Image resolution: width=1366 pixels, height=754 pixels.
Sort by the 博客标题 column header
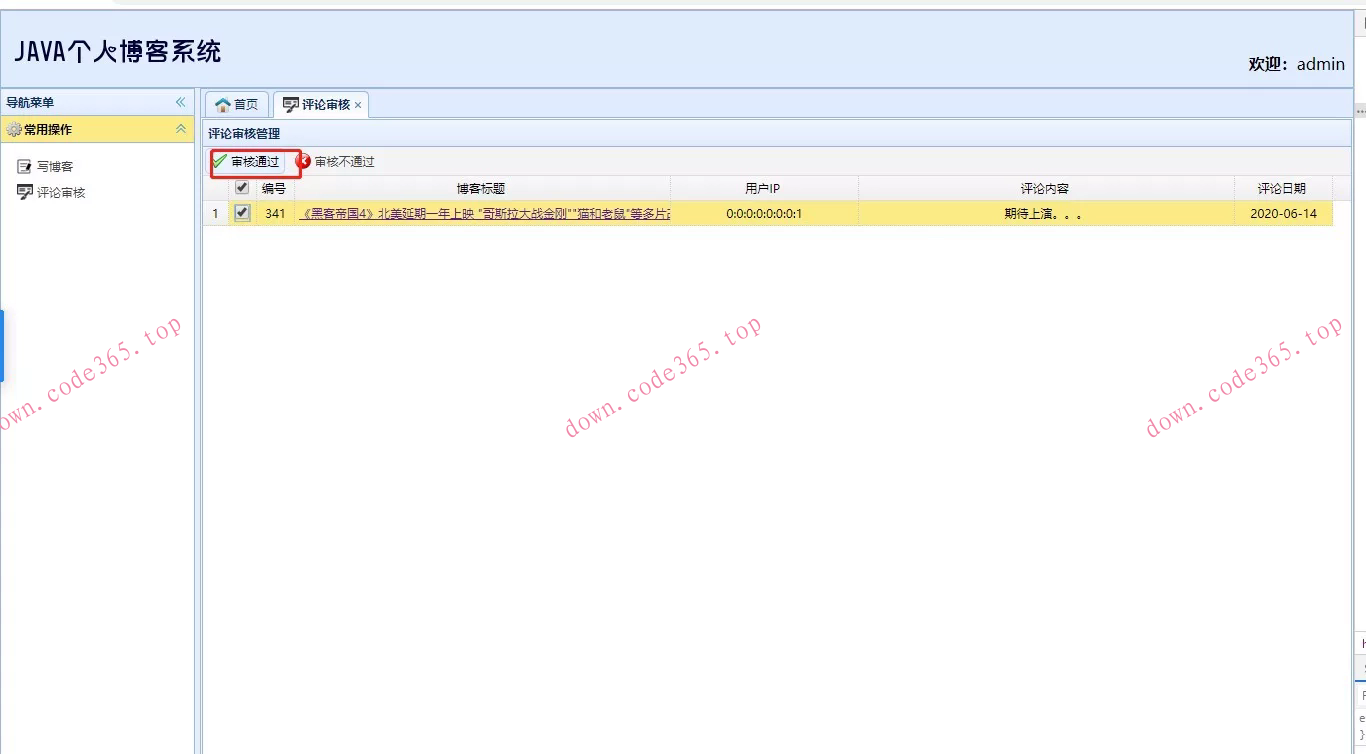click(482, 188)
